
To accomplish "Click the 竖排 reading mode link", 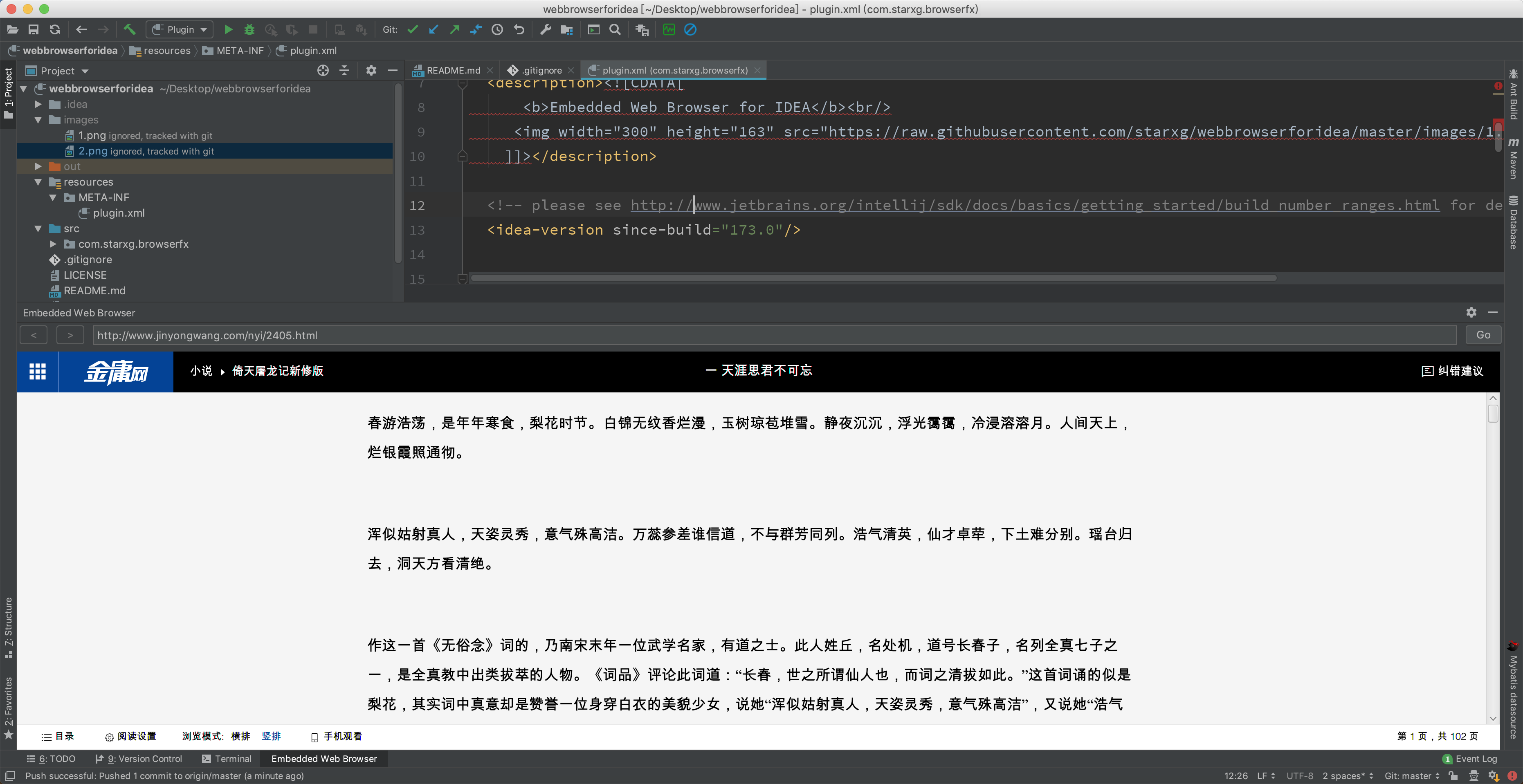I will point(272,736).
